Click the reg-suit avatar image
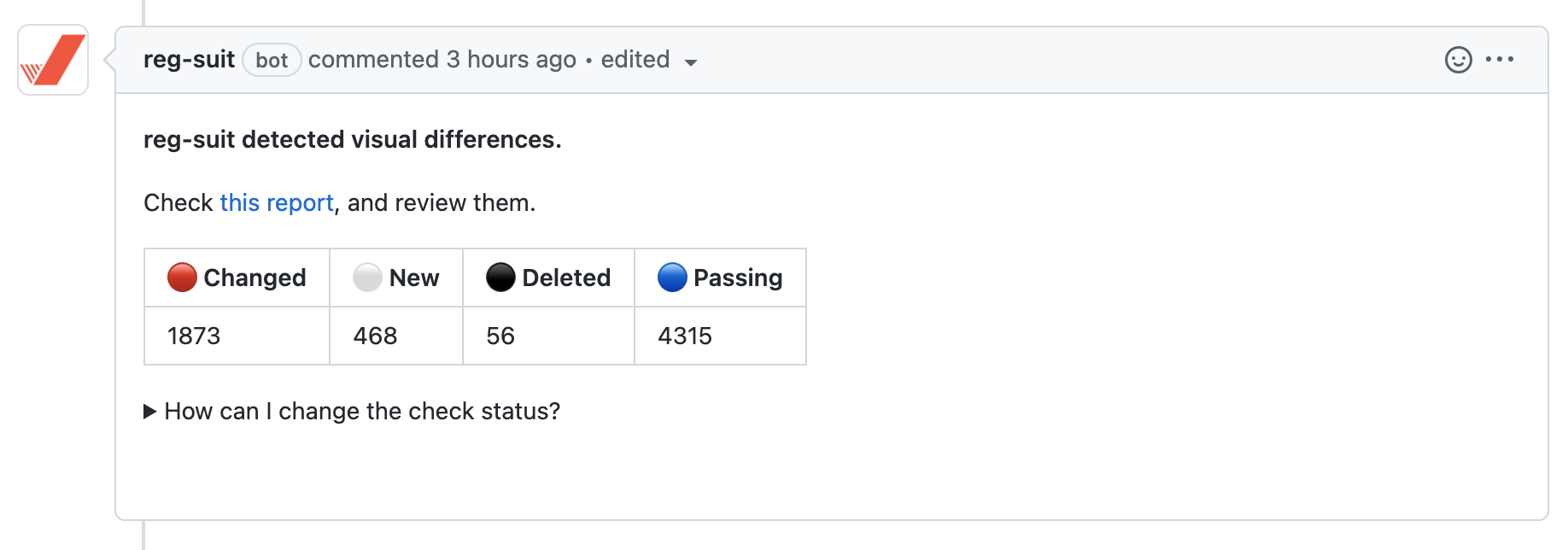Viewport: 1568px width, 550px height. [53, 60]
